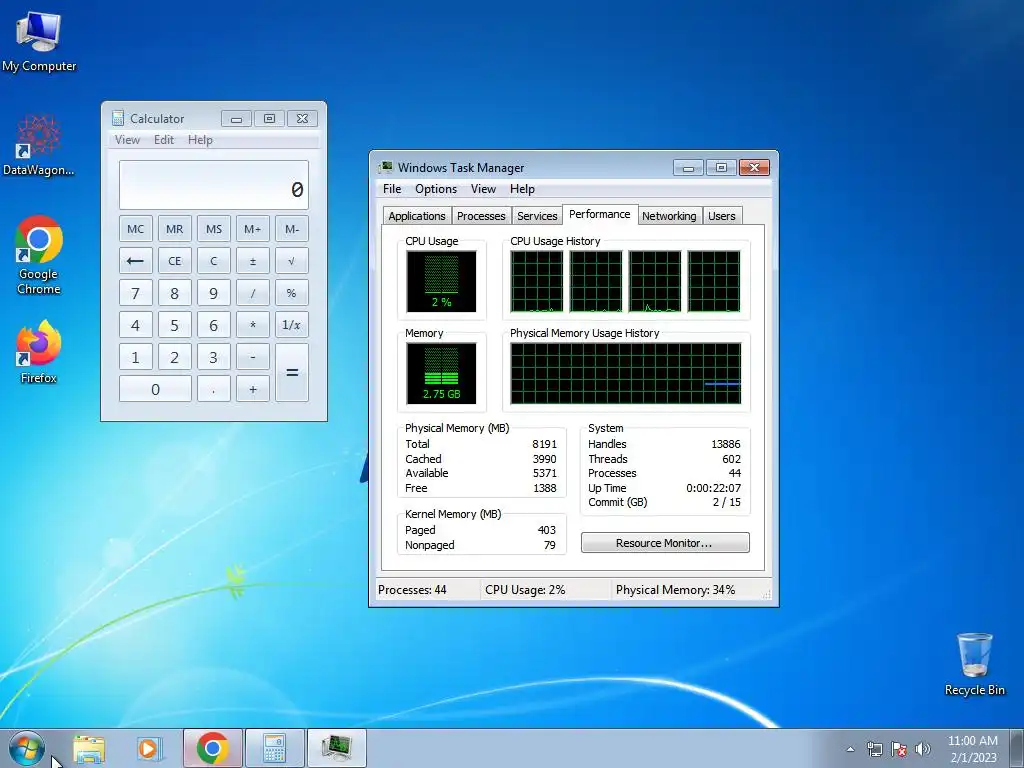Select the Recycle Bin icon
The width and height of the screenshot is (1024, 768).
[974, 664]
